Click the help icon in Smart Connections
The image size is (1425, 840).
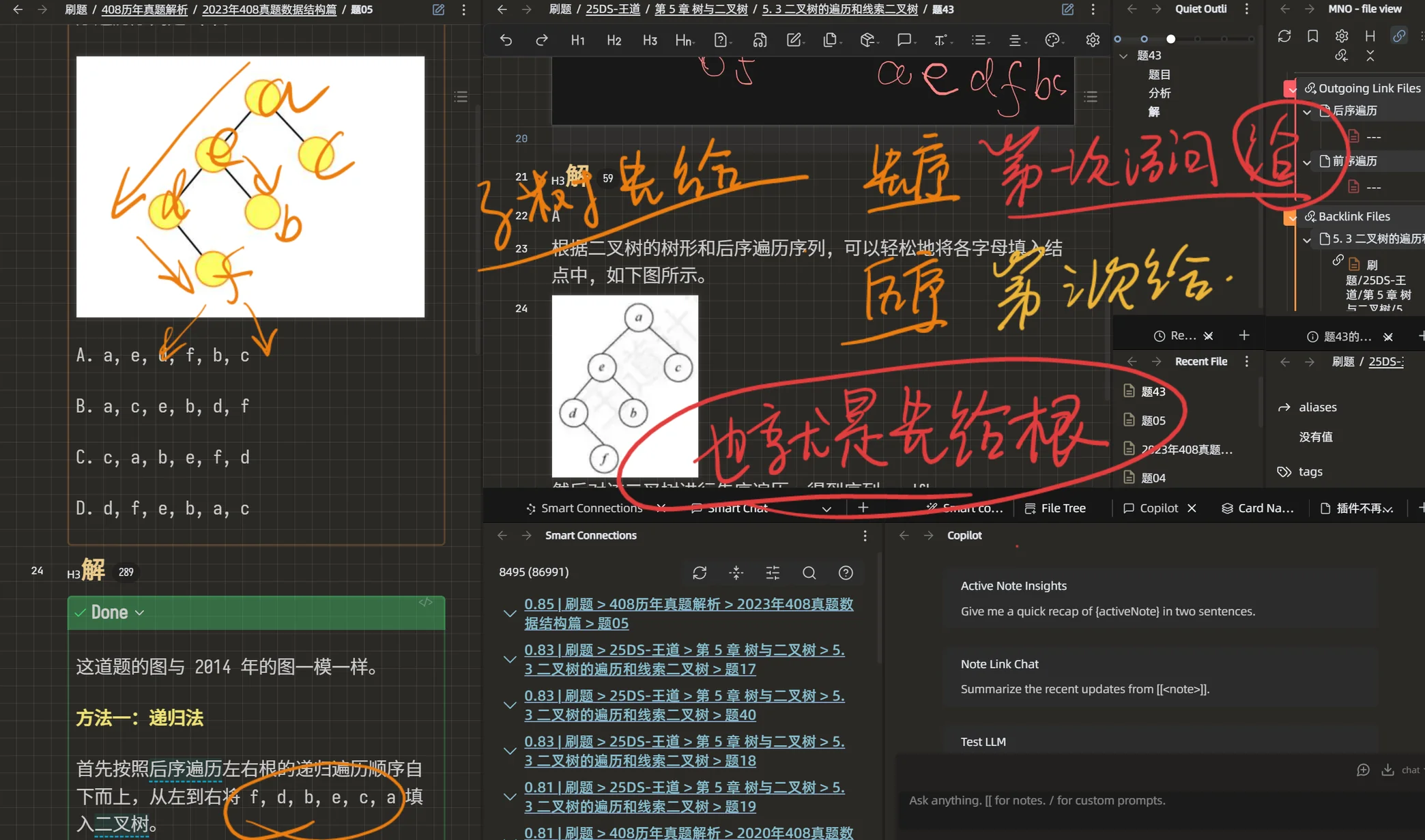[846, 573]
